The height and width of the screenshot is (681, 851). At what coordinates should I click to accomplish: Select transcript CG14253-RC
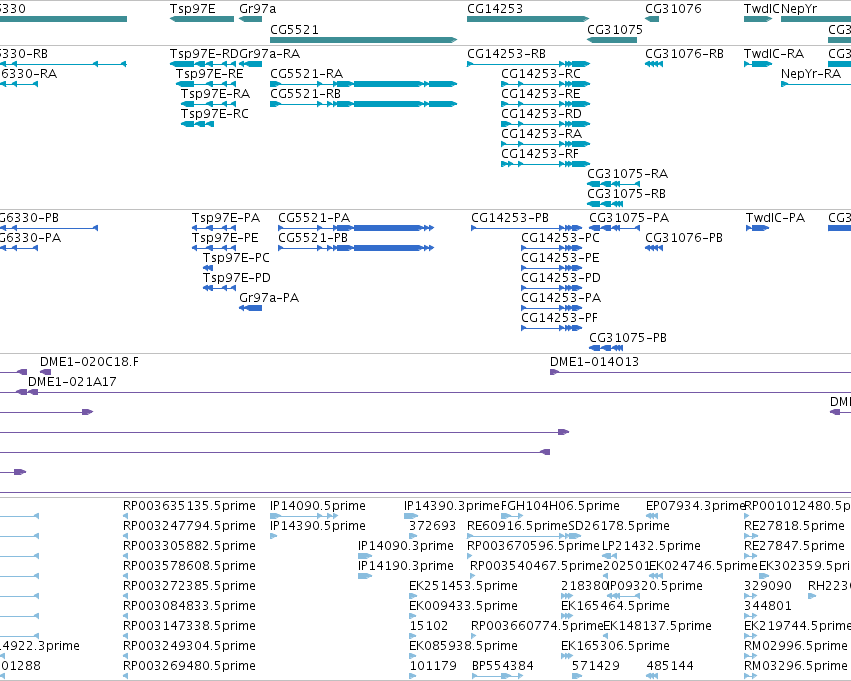pos(541,74)
